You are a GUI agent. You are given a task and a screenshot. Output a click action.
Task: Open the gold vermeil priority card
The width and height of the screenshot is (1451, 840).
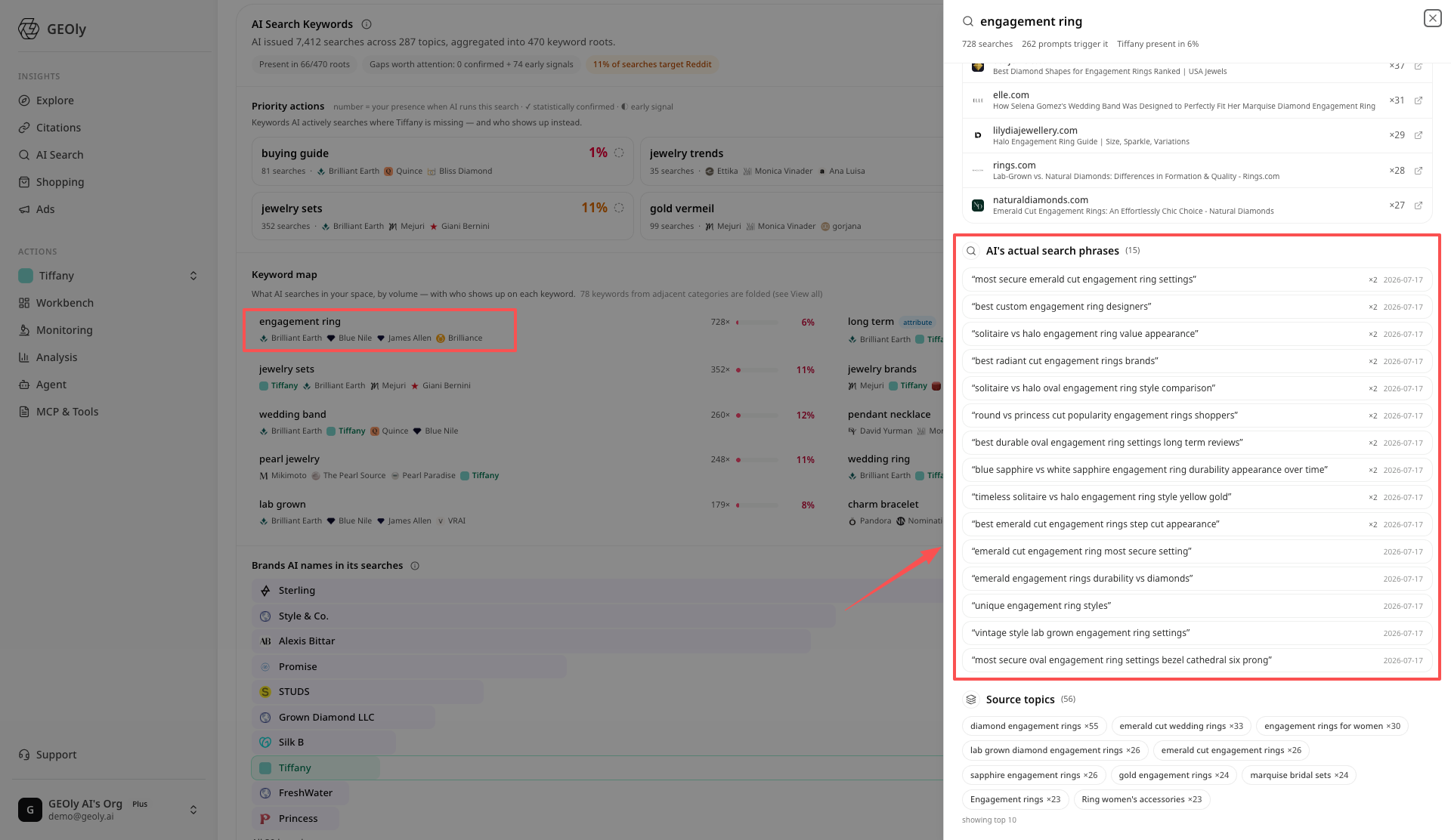(791, 217)
